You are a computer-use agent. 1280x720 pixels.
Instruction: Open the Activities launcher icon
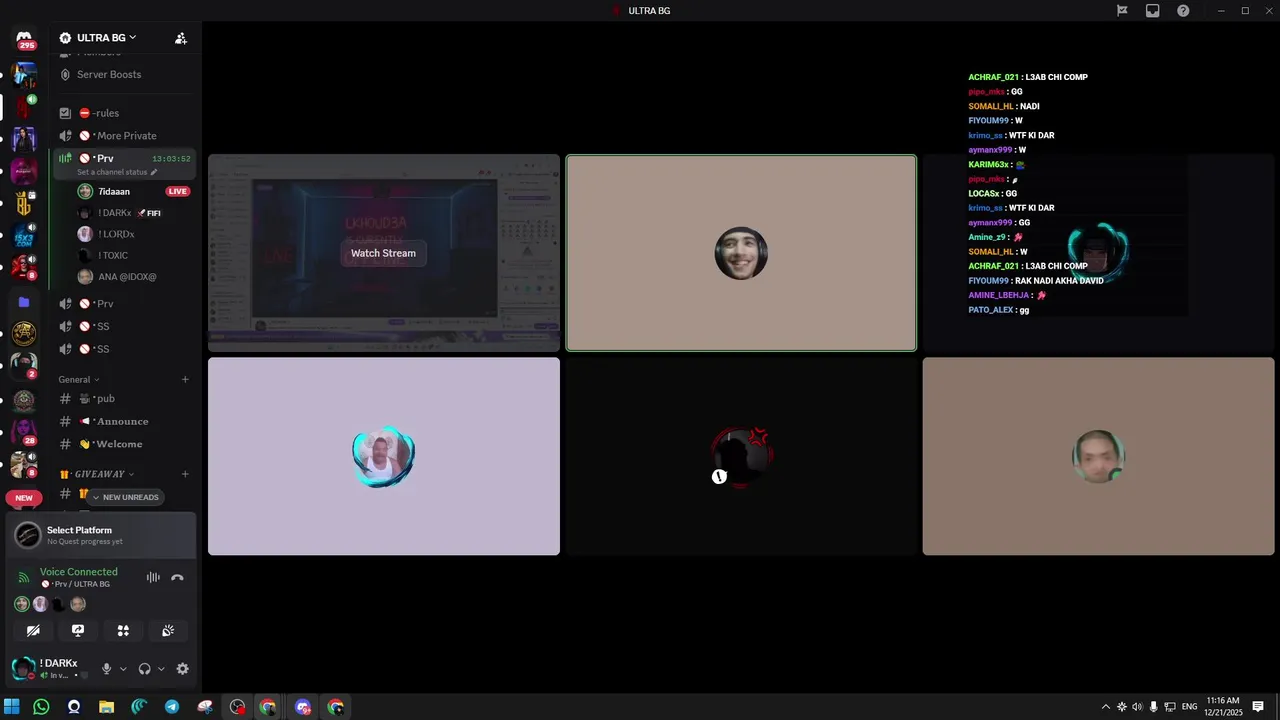(123, 631)
